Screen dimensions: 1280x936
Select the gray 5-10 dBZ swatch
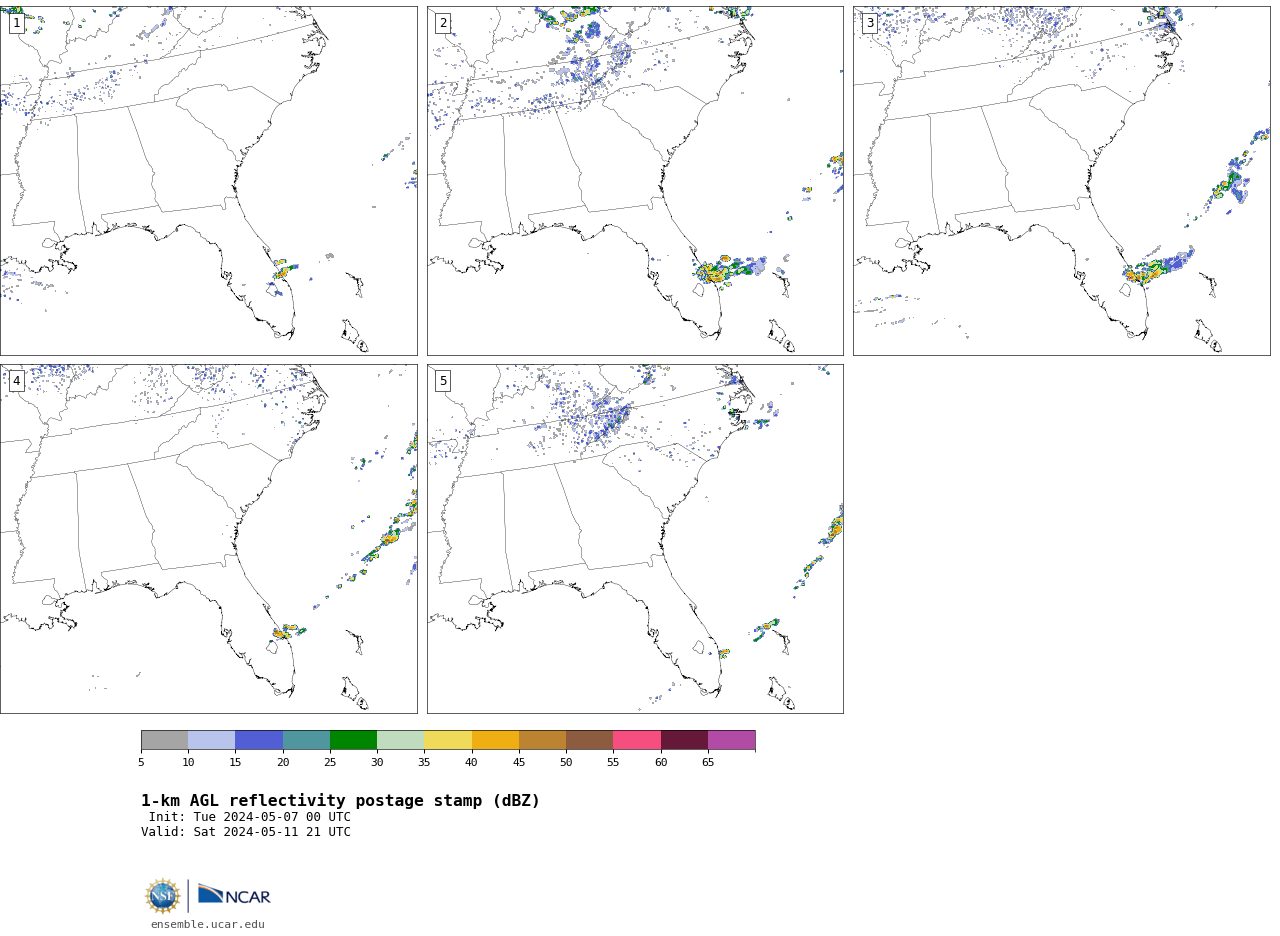coord(164,740)
